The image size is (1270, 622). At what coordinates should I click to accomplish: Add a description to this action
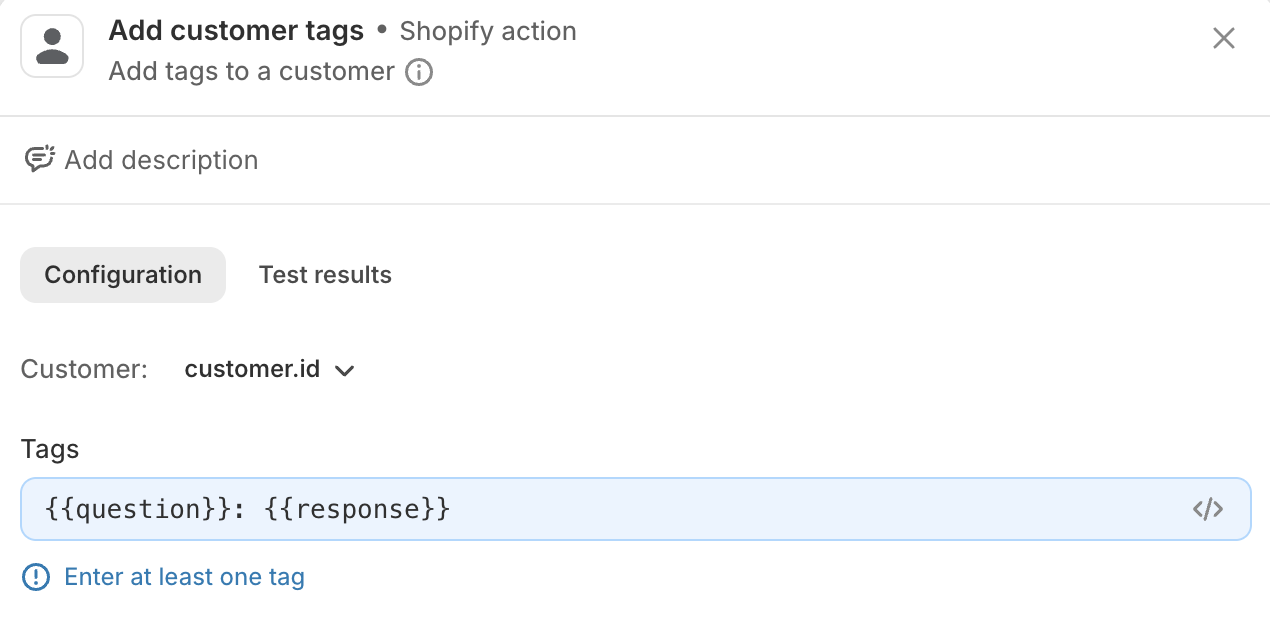click(x=161, y=160)
